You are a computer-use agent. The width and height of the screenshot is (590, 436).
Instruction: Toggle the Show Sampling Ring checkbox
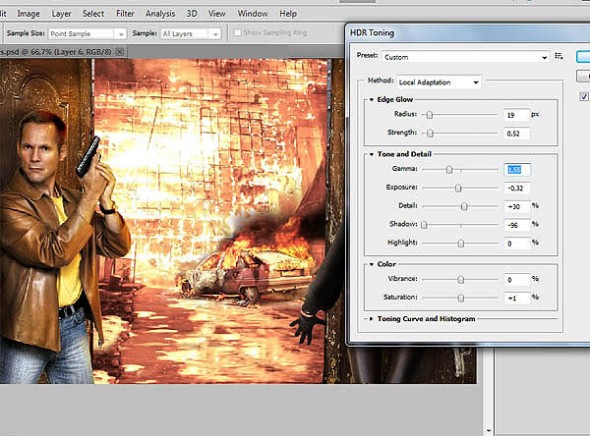(x=237, y=33)
